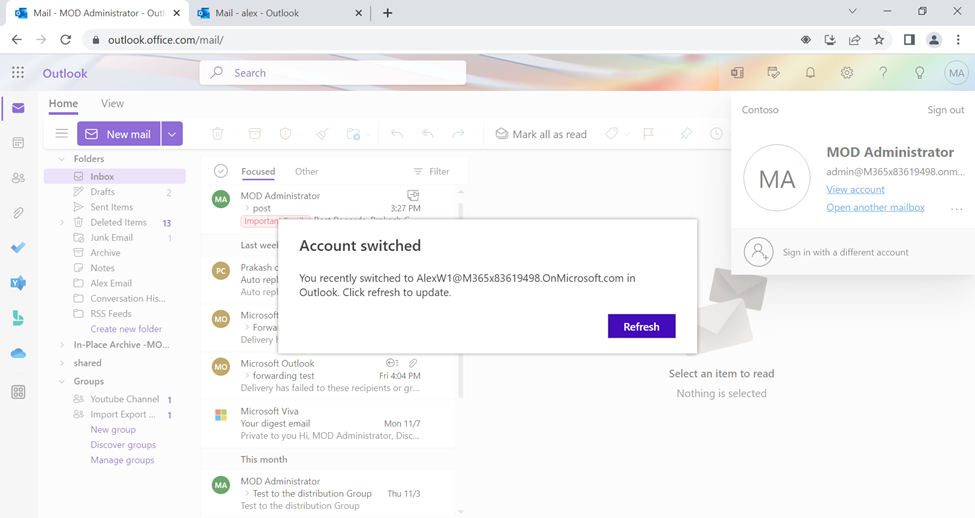Viewport: 975px width, 518px height.
Task: Click in the Search box
Action: 333,73
